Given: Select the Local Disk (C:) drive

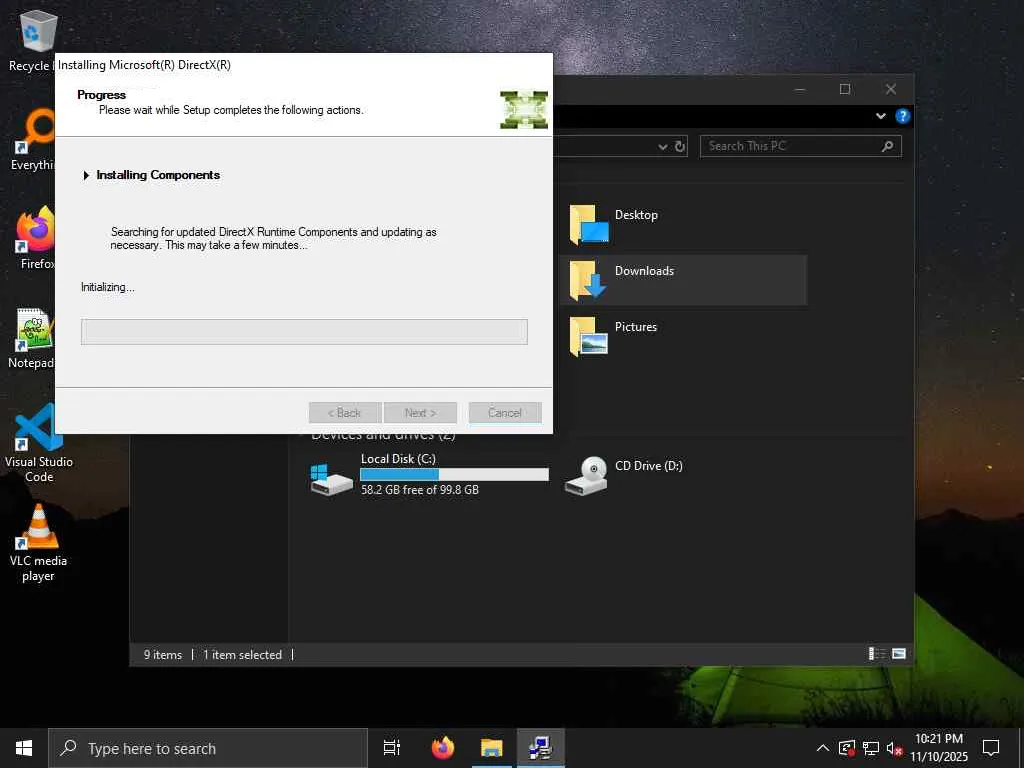Looking at the screenshot, I should pos(430,475).
